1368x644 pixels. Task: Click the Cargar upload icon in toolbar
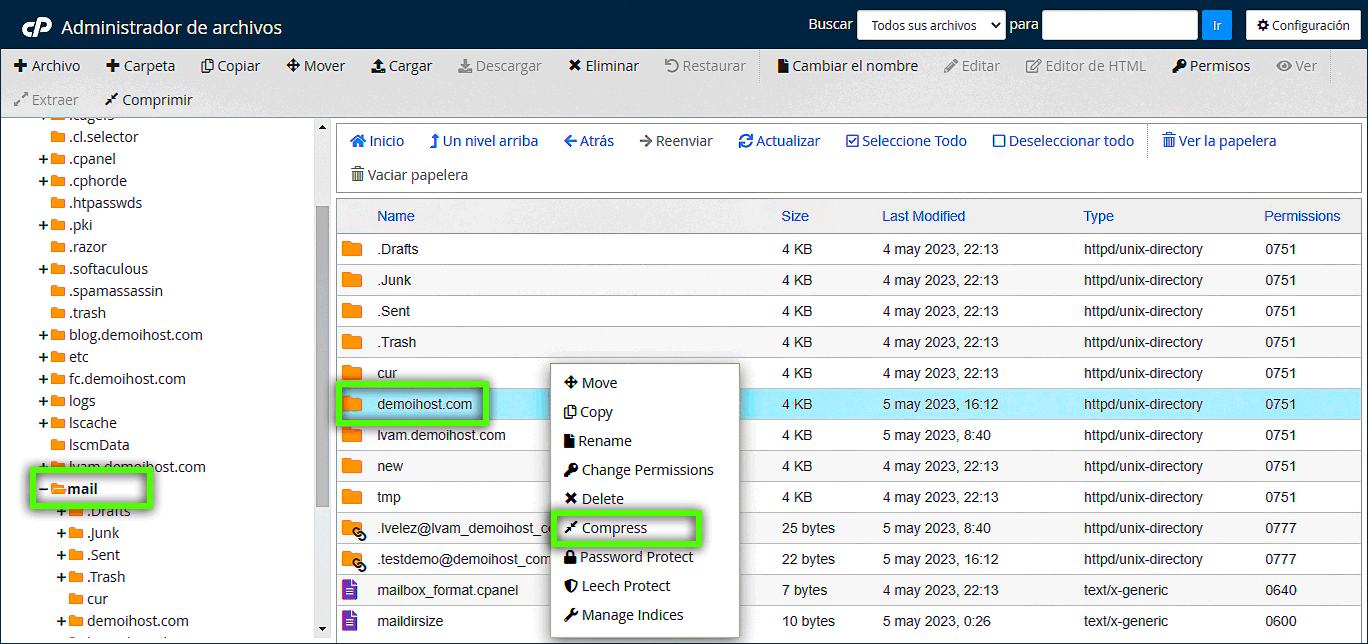pyautogui.click(x=378, y=66)
